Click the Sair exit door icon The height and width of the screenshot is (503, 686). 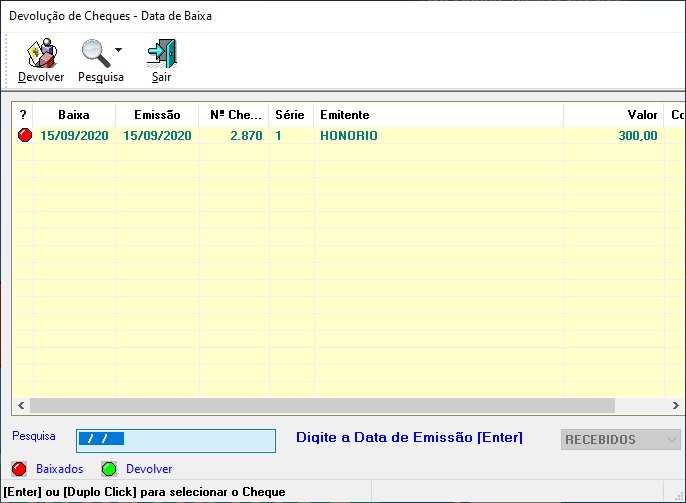pos(161,54)
